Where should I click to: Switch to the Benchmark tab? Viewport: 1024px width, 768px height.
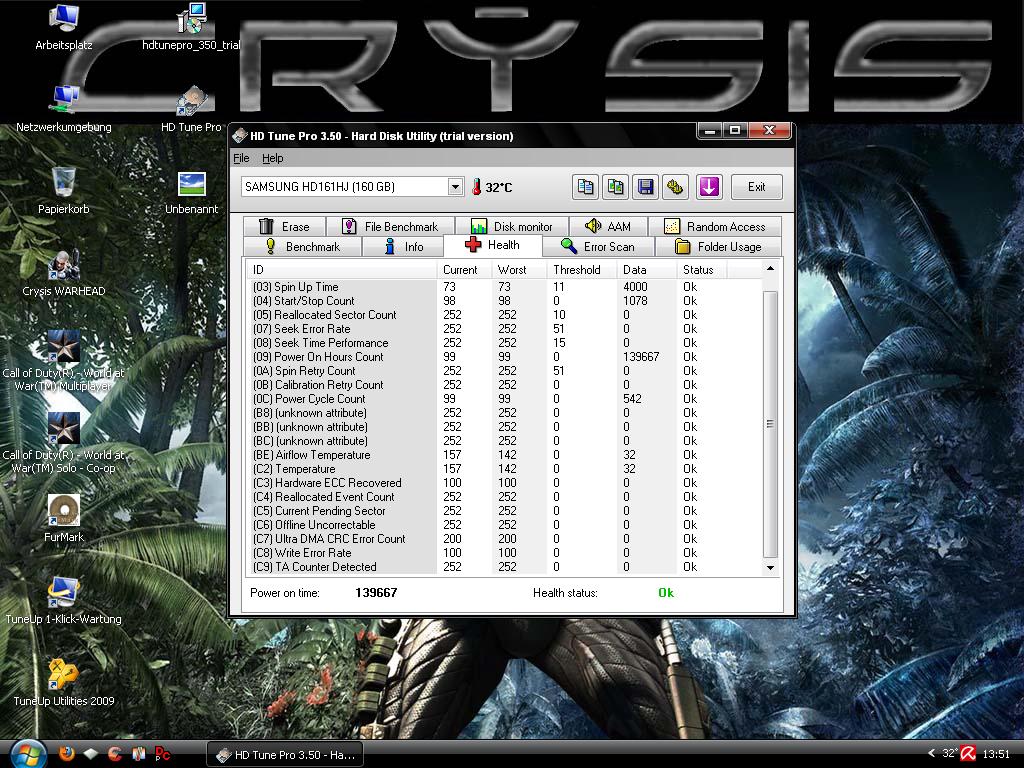[x=302, y=247]
